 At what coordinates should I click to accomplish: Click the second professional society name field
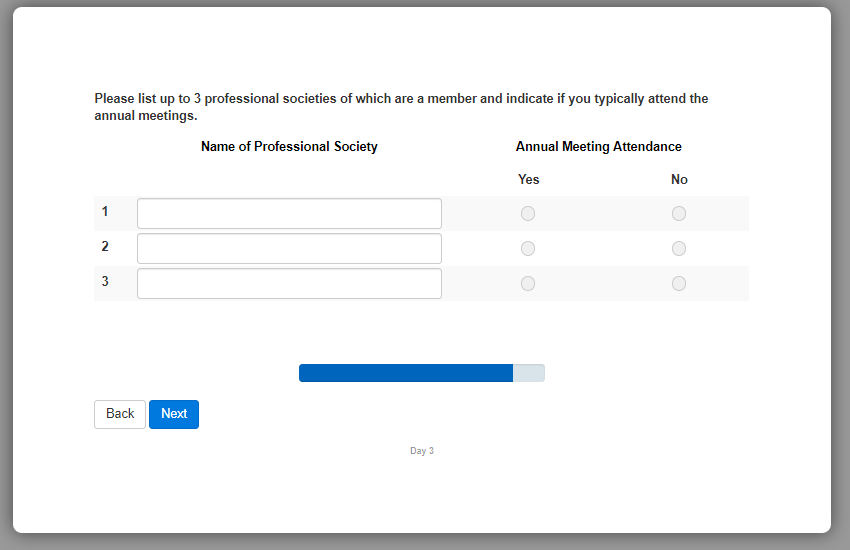click(289, 249)
